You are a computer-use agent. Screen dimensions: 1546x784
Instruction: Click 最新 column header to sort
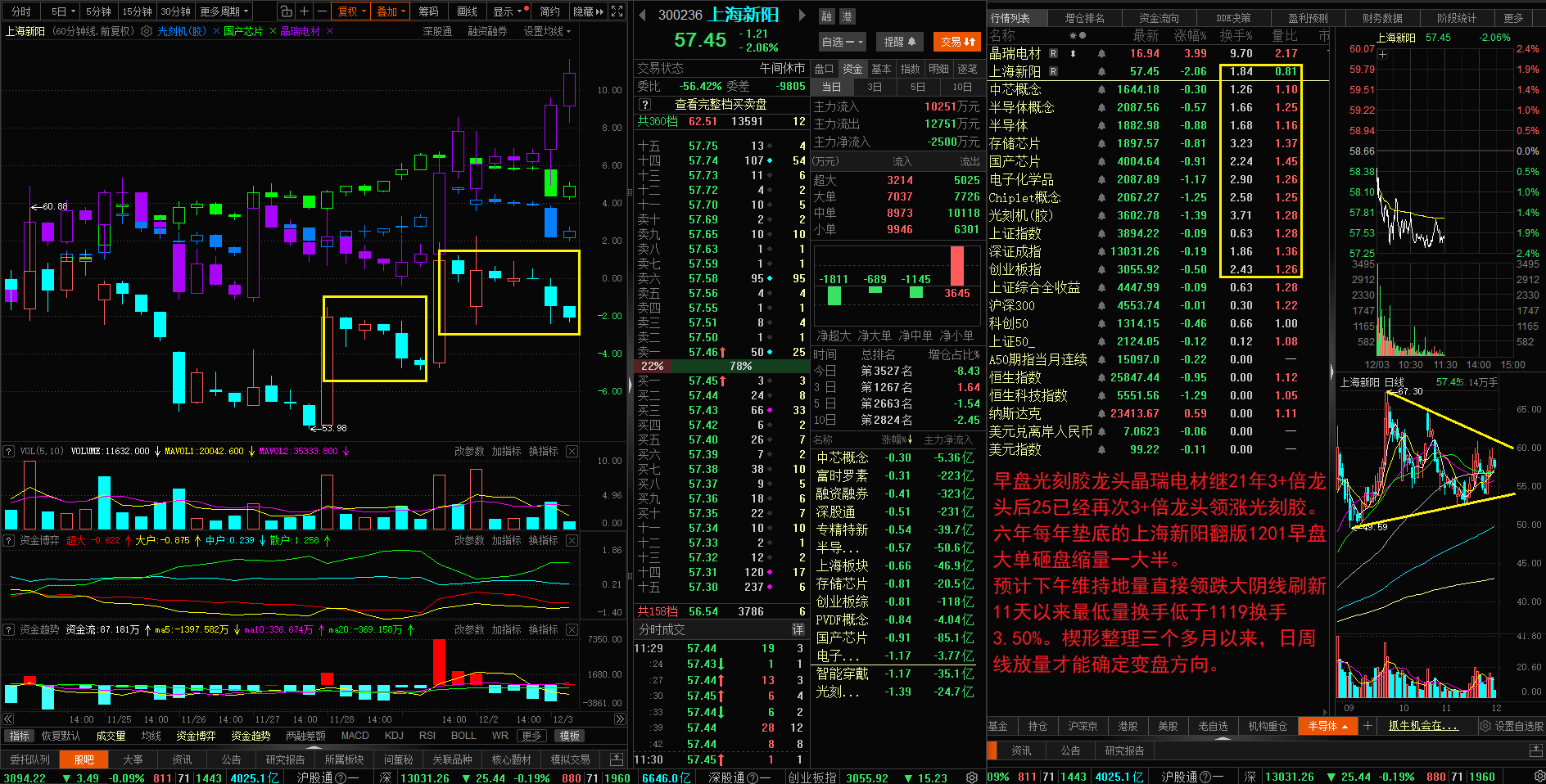[x=1146, y=36]
